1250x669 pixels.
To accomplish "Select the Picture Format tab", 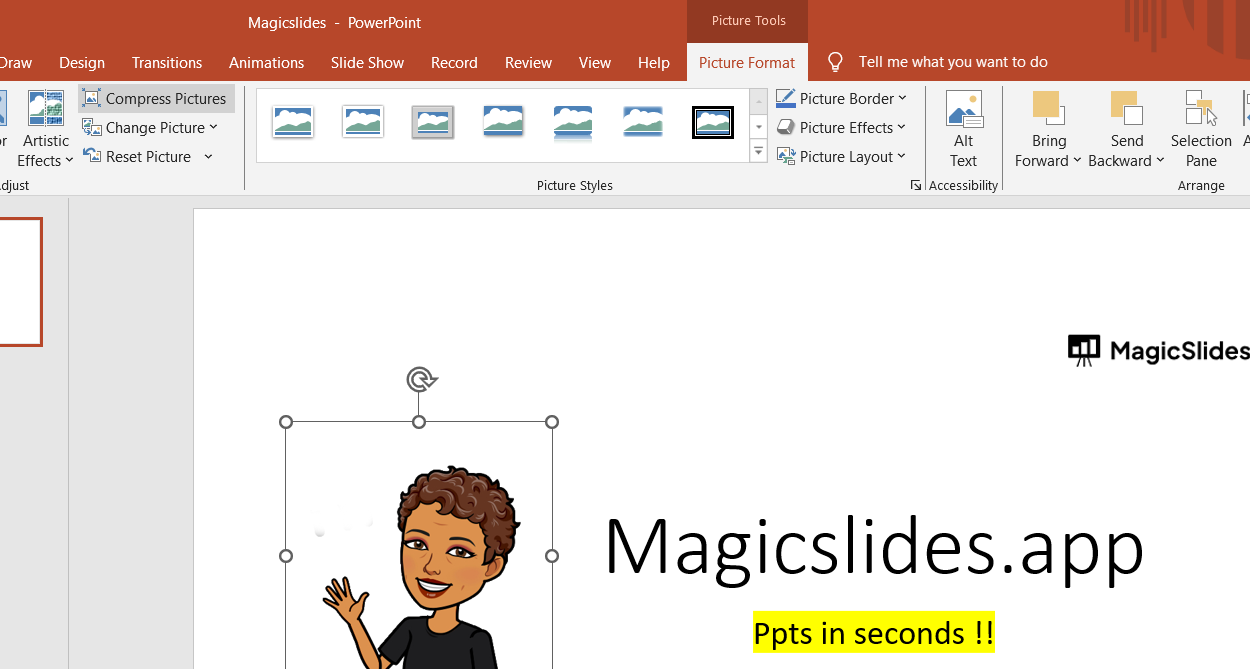I will (x=747, y=62).
